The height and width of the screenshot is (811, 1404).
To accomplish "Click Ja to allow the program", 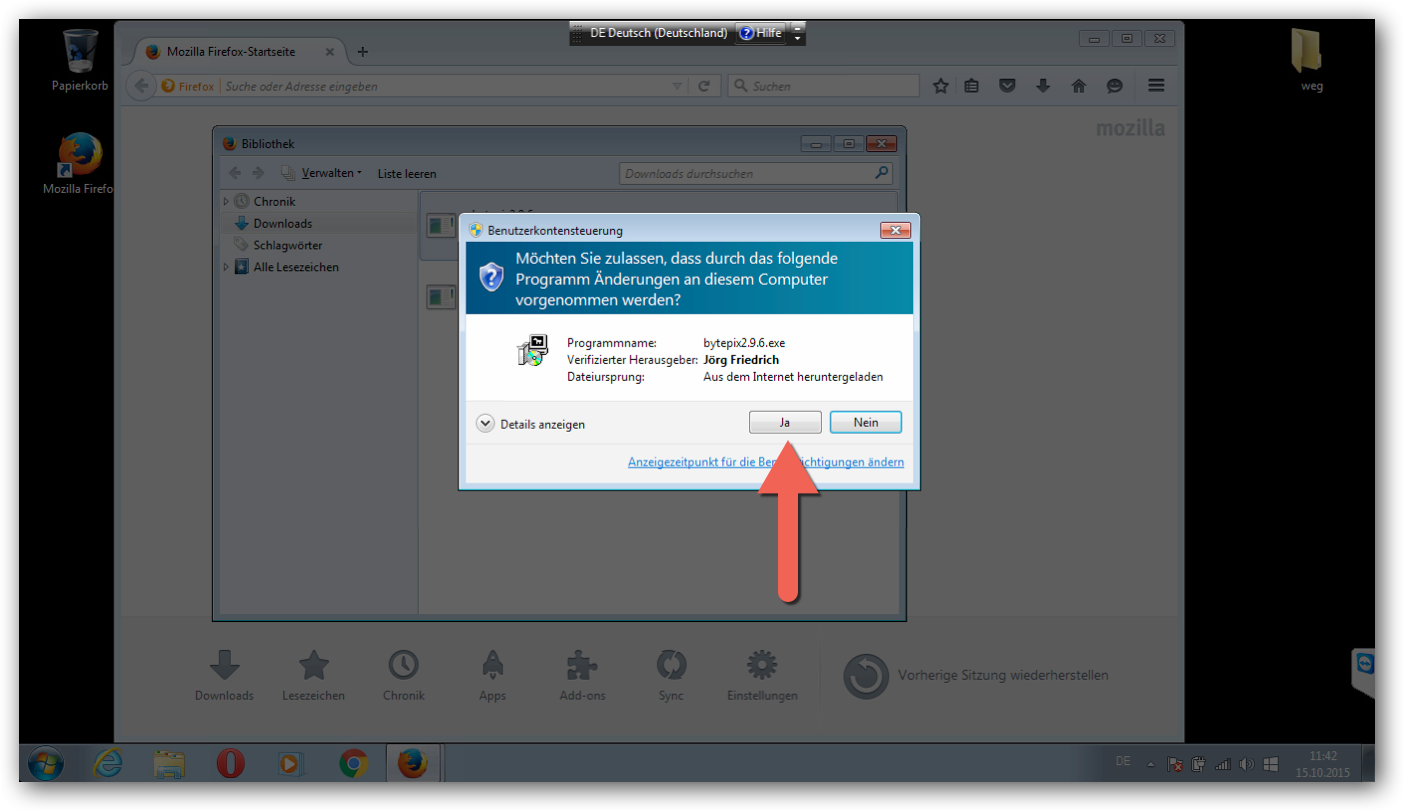I will click(x=785, y=423).
